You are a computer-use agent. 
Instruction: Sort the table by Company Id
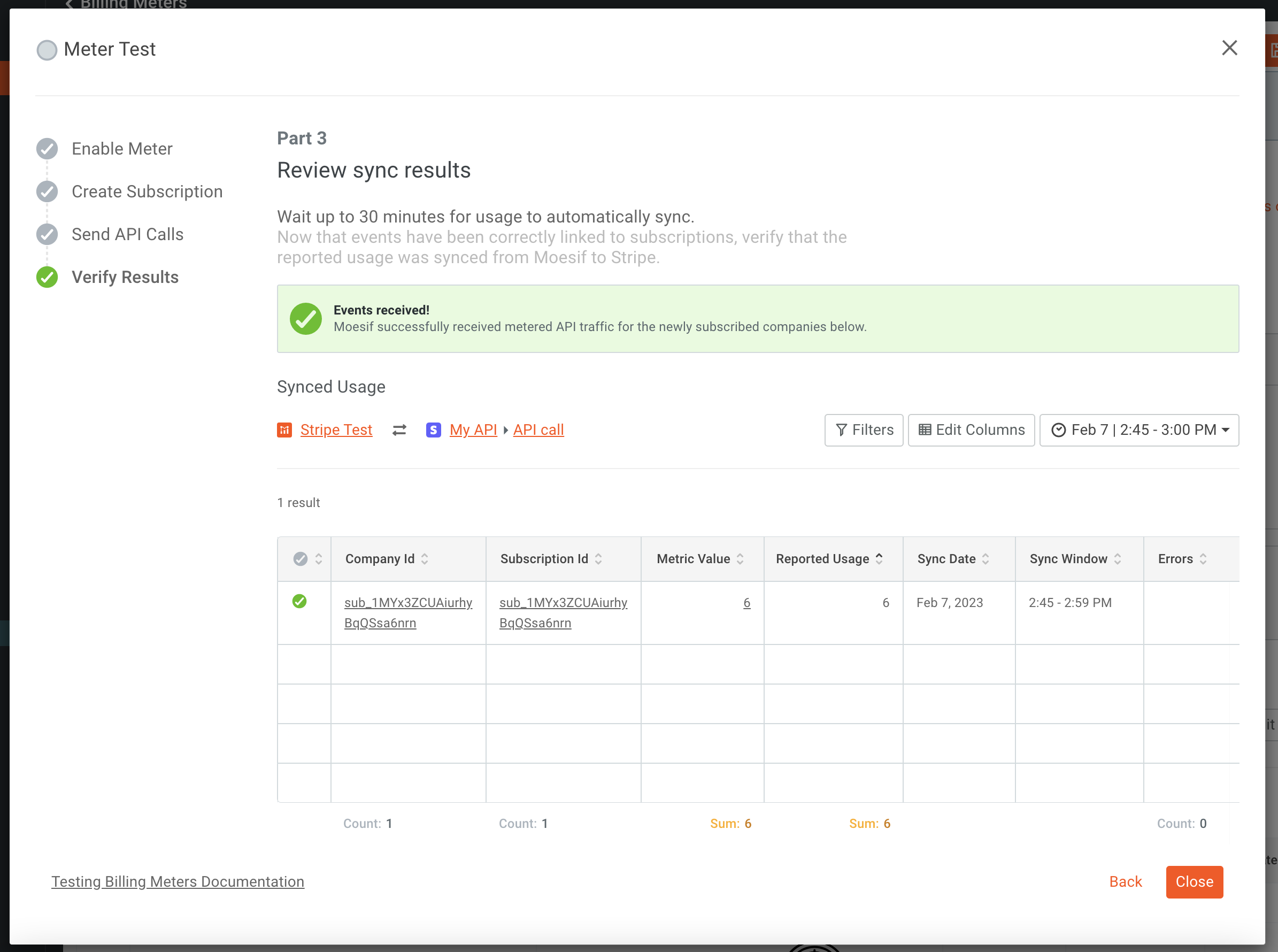[424, 558]
